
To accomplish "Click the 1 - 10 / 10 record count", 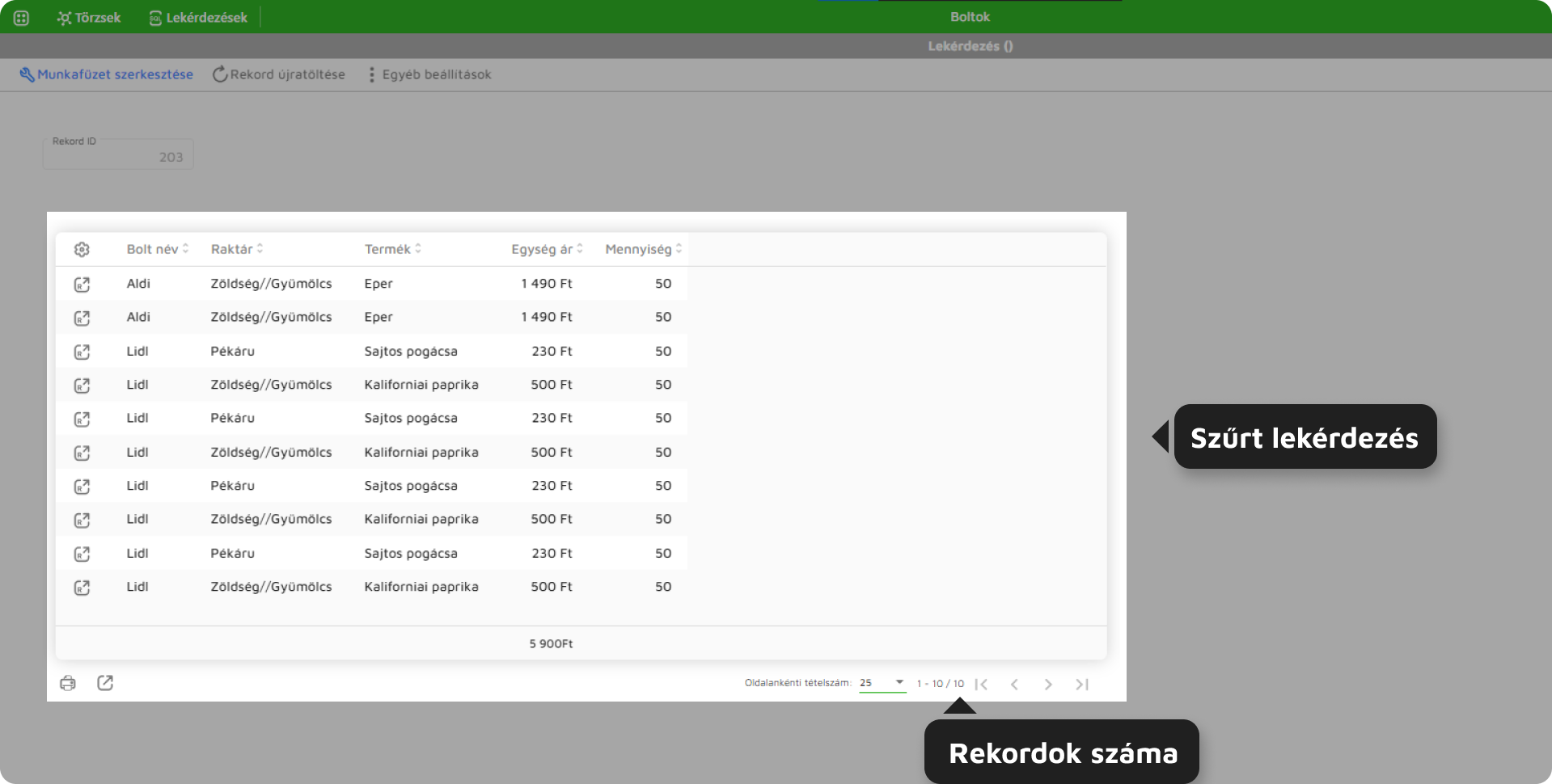I will 940,684.
